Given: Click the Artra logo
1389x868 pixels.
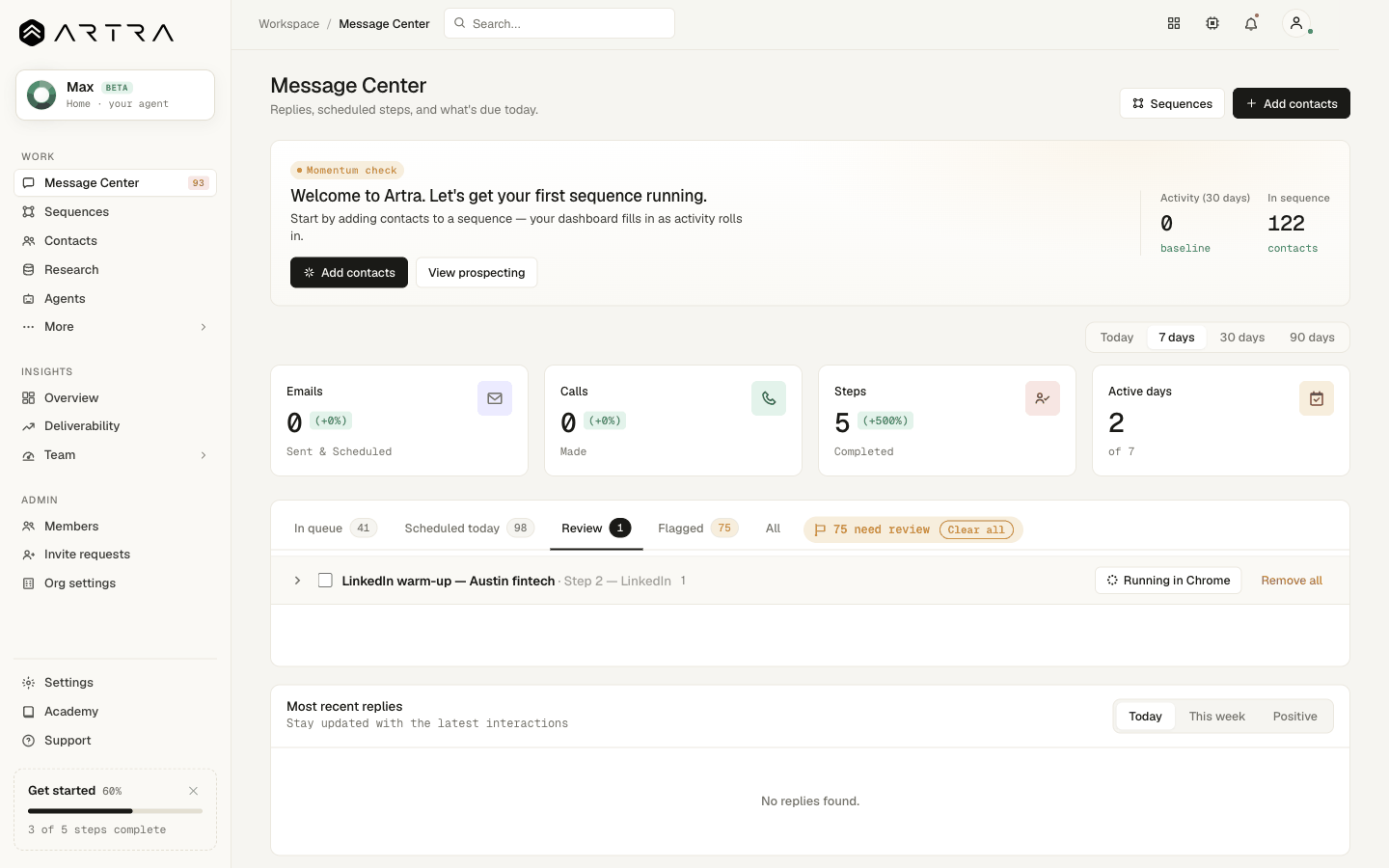Looking at the screenshot, I should tap(96, 33).
